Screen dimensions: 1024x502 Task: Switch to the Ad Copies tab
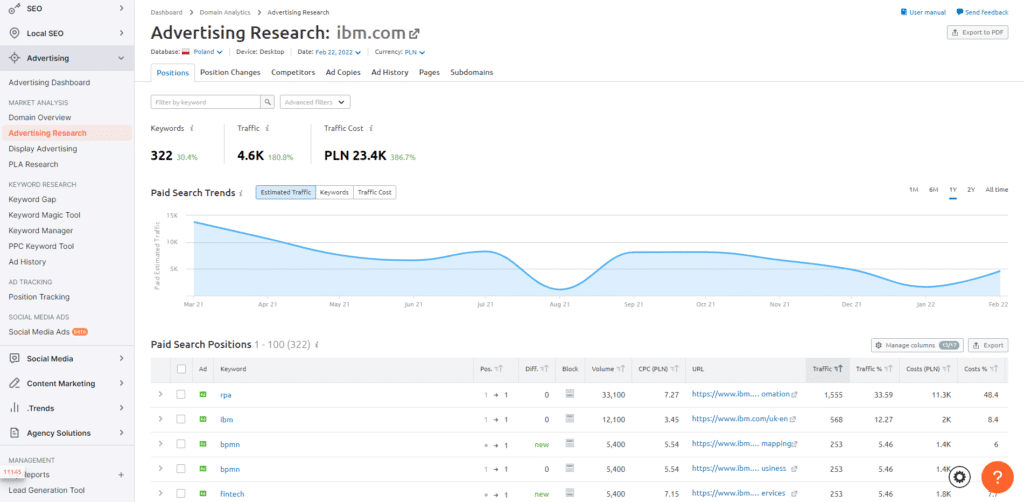point(343,72)
